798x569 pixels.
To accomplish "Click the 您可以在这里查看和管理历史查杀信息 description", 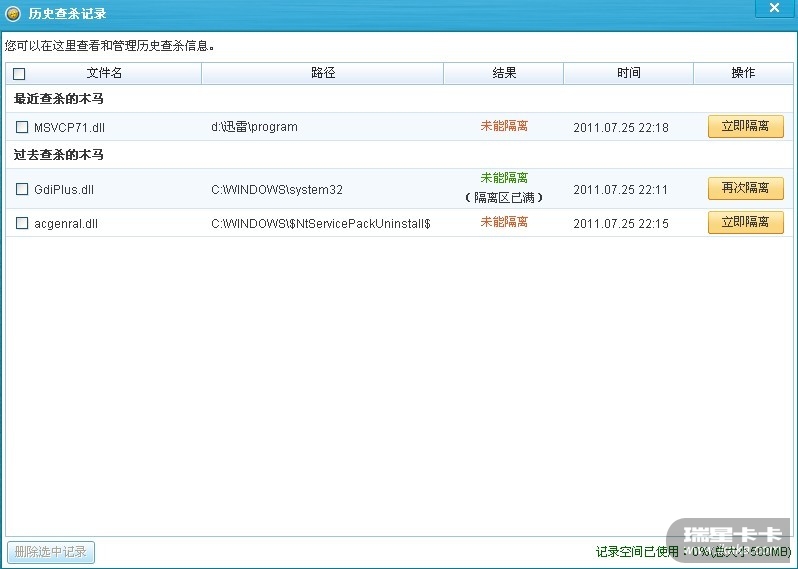I will 110,46.
